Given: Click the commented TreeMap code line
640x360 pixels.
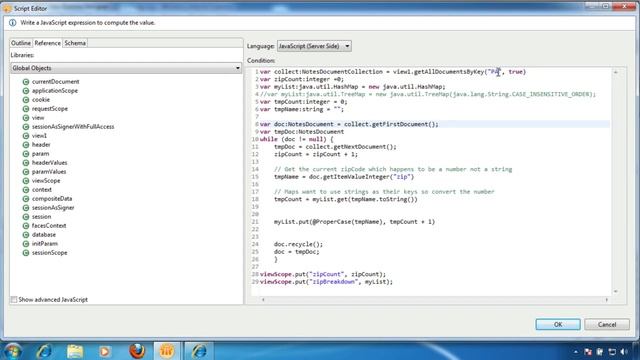Looking at the screenshot, I should tap(428, 94).
